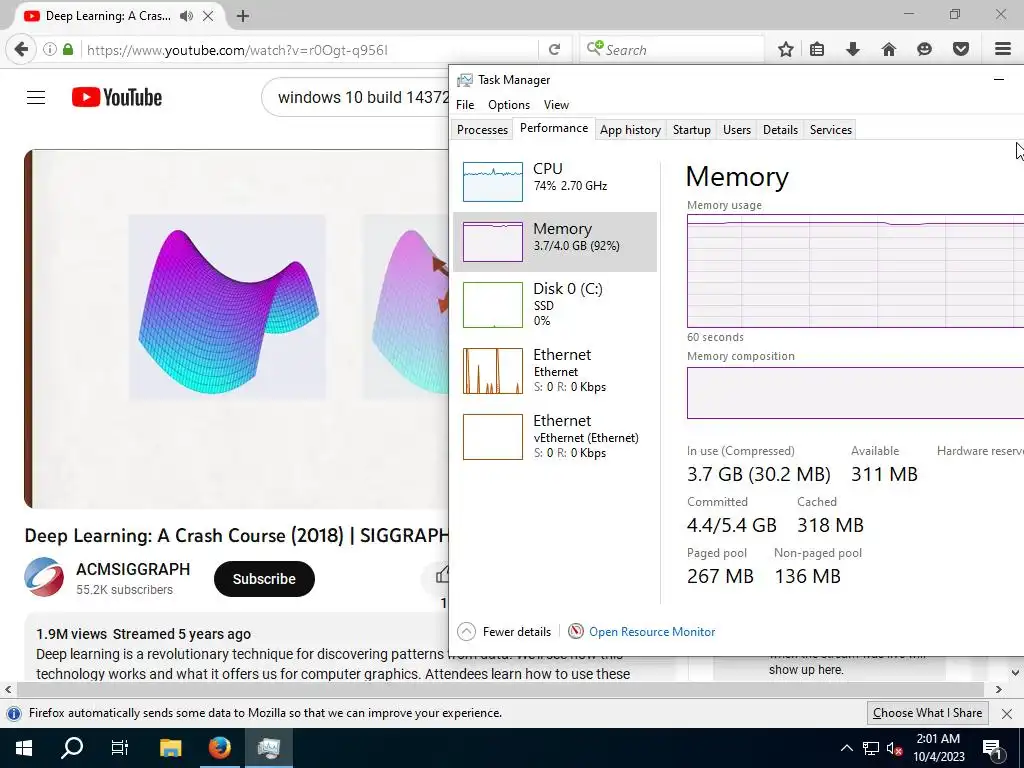Image resolution: width=1024 pixels, height=768 pixels.
Task: Click the Choose What I Share button
Action: tap(927, 713)
